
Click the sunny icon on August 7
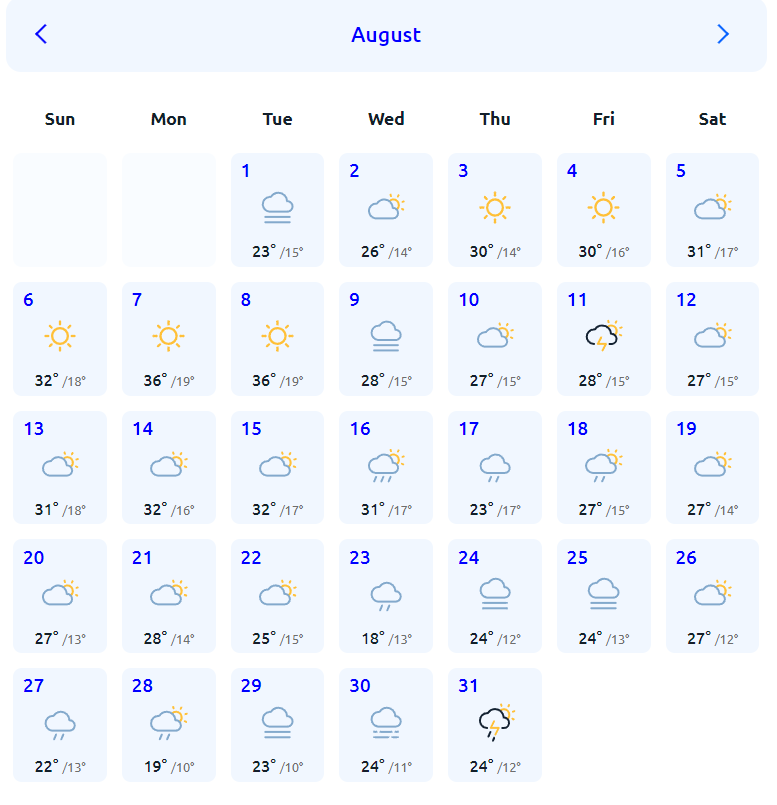[168, 337]
